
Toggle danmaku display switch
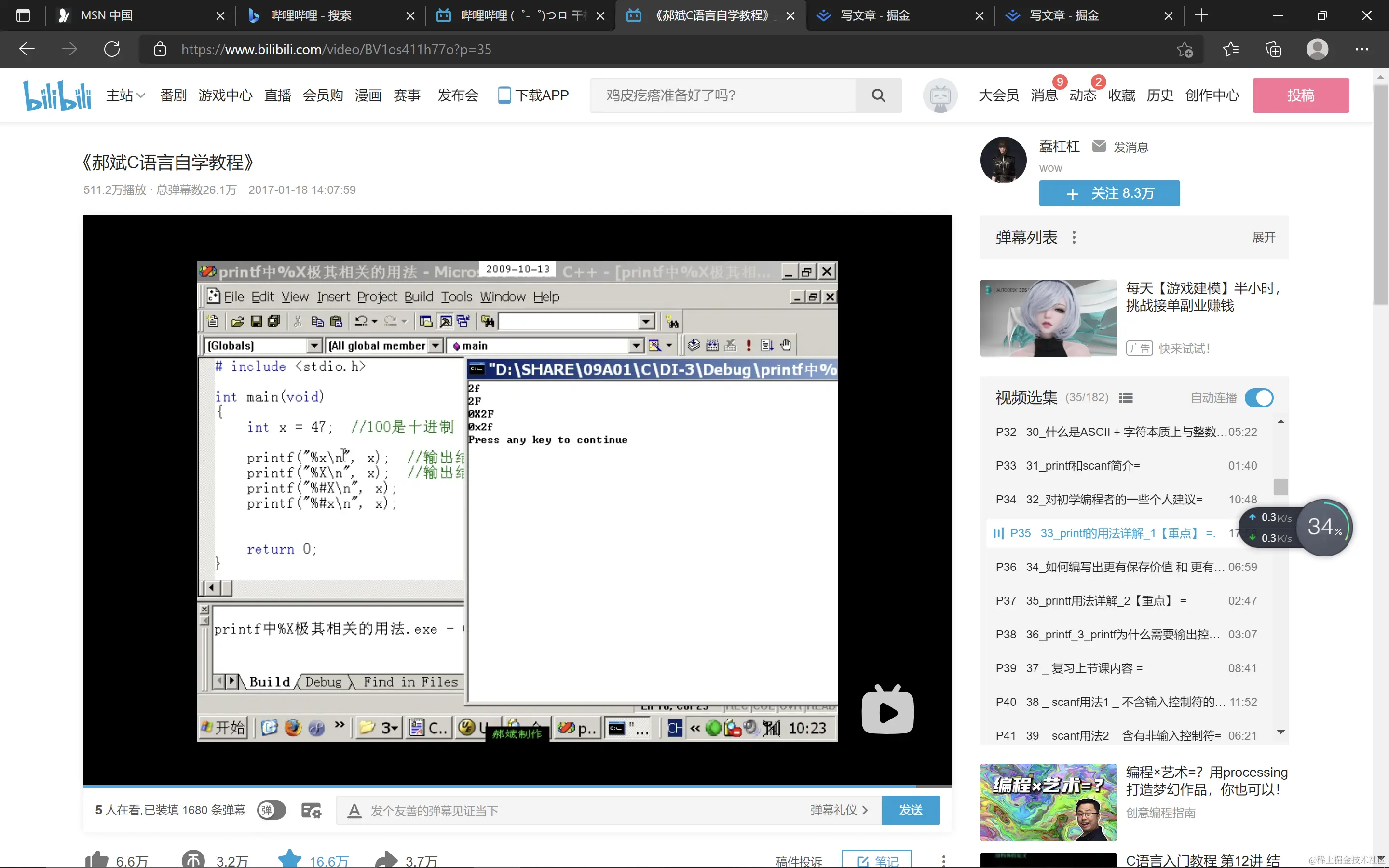pos(271,810)
